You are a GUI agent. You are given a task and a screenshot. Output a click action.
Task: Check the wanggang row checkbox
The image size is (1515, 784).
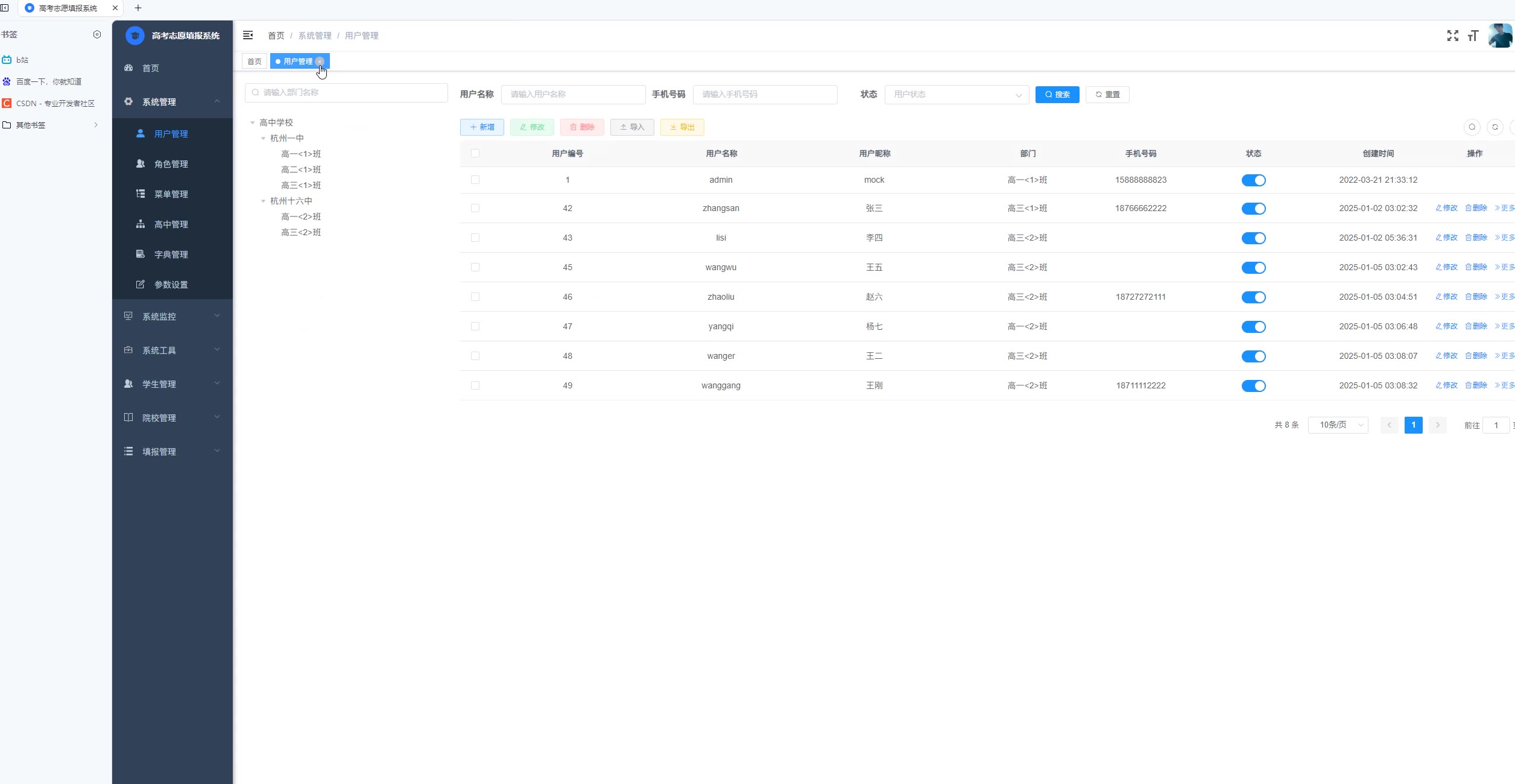pos(475,385)
